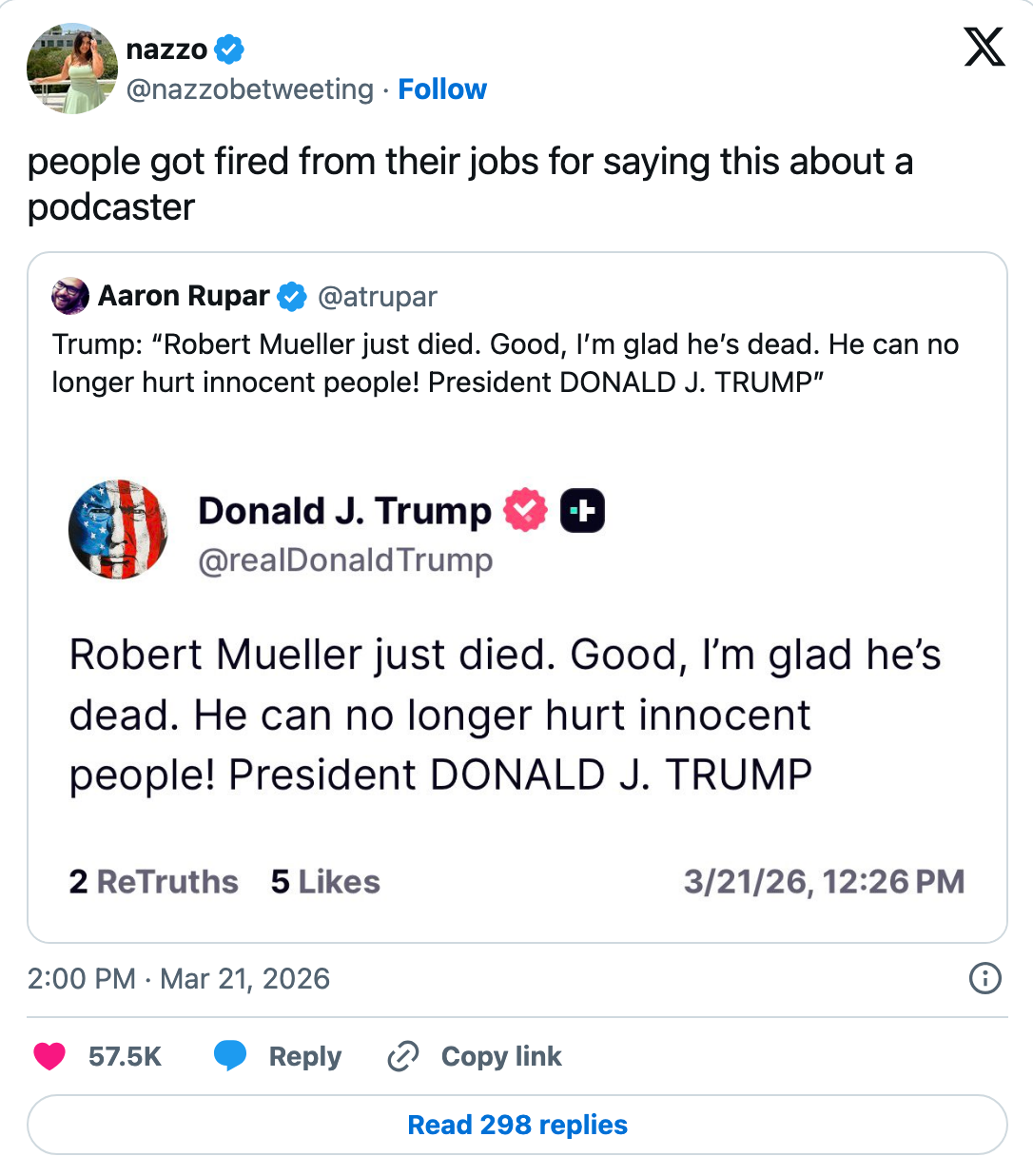Open the @atrupar handle
This screenshot has width=1033, height=1176.
point(378,297)
